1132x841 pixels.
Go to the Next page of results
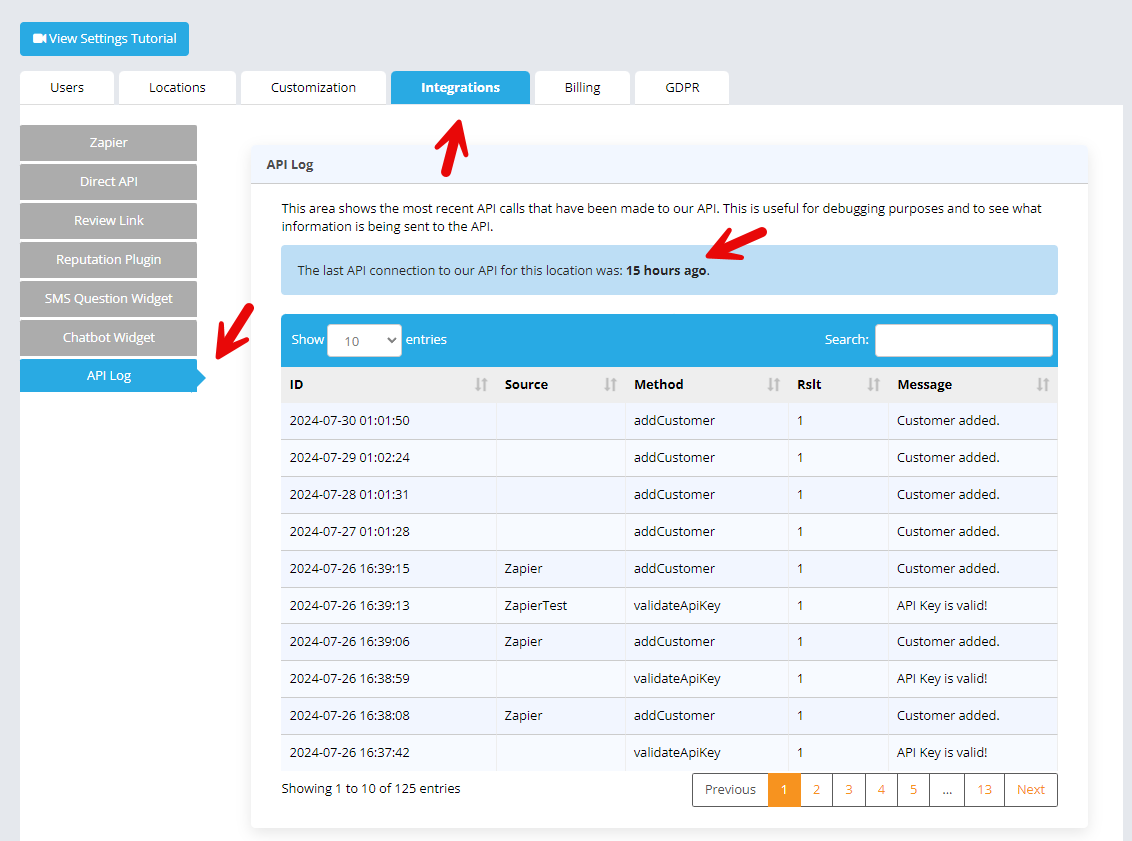[1030, 790]
